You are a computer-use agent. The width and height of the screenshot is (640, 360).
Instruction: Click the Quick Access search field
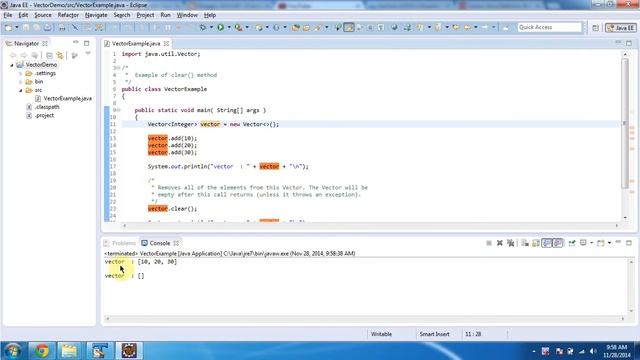tap(549, 27)
